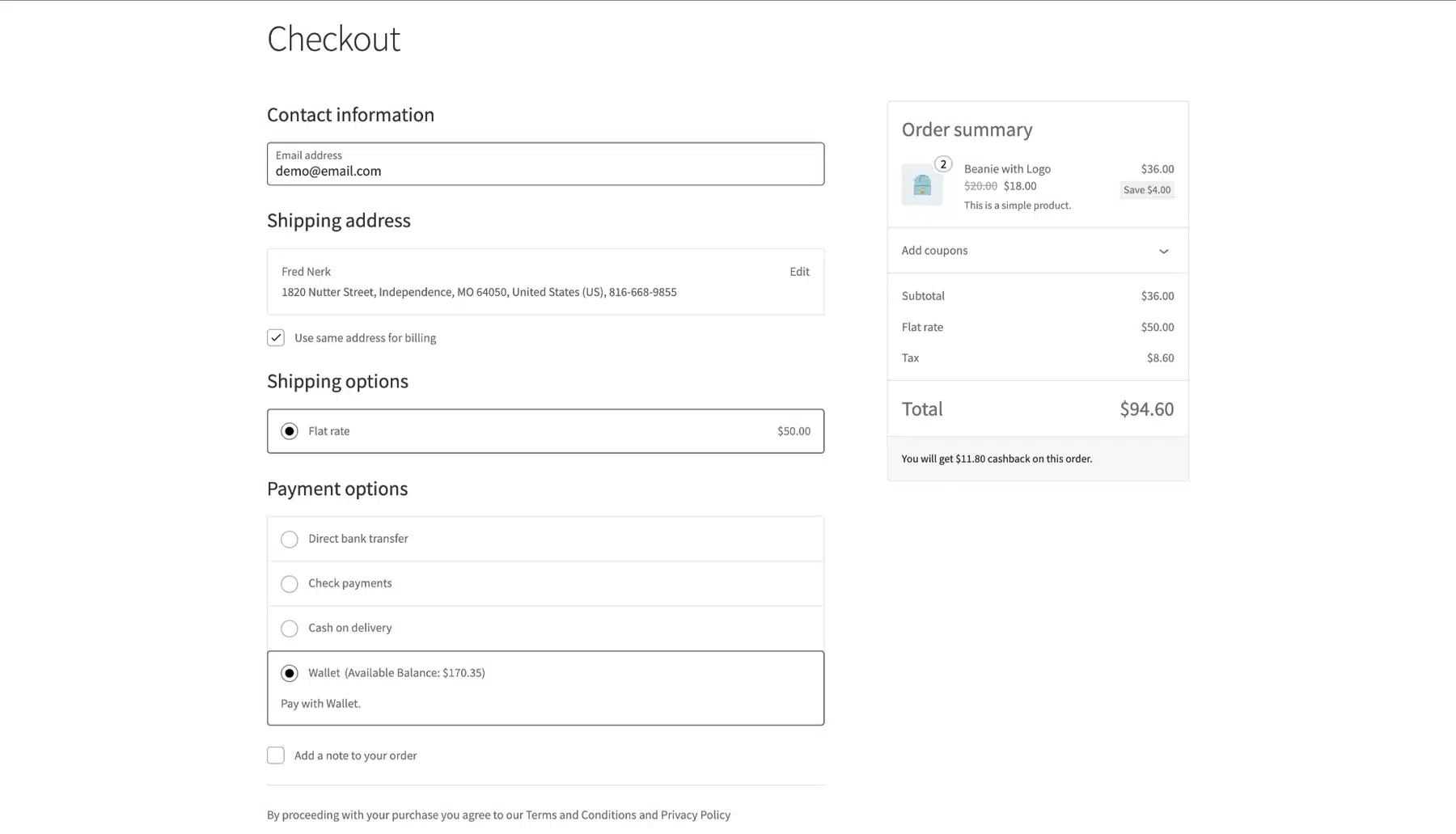Click the $50.00 price in Shipping options

point(794,431)
